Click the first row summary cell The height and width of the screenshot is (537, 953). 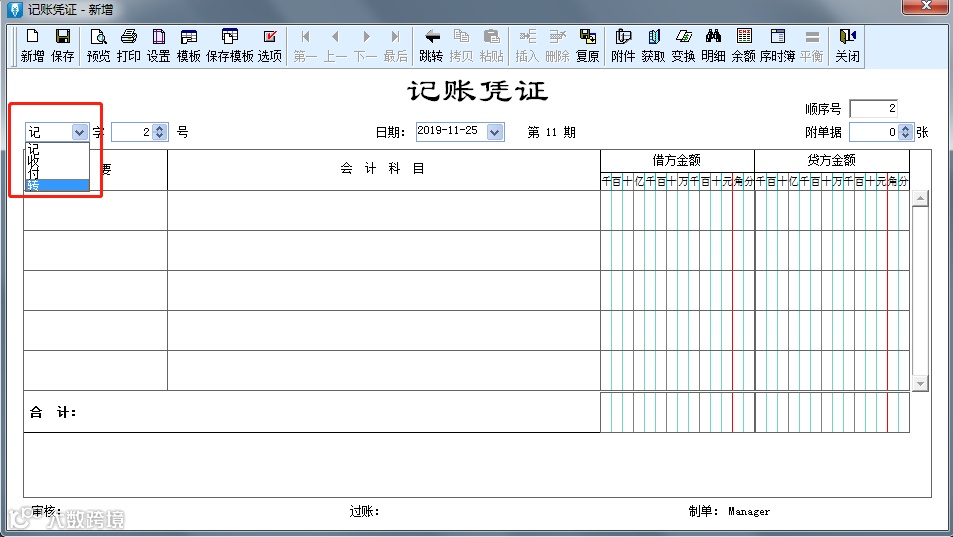coord(95,210)
